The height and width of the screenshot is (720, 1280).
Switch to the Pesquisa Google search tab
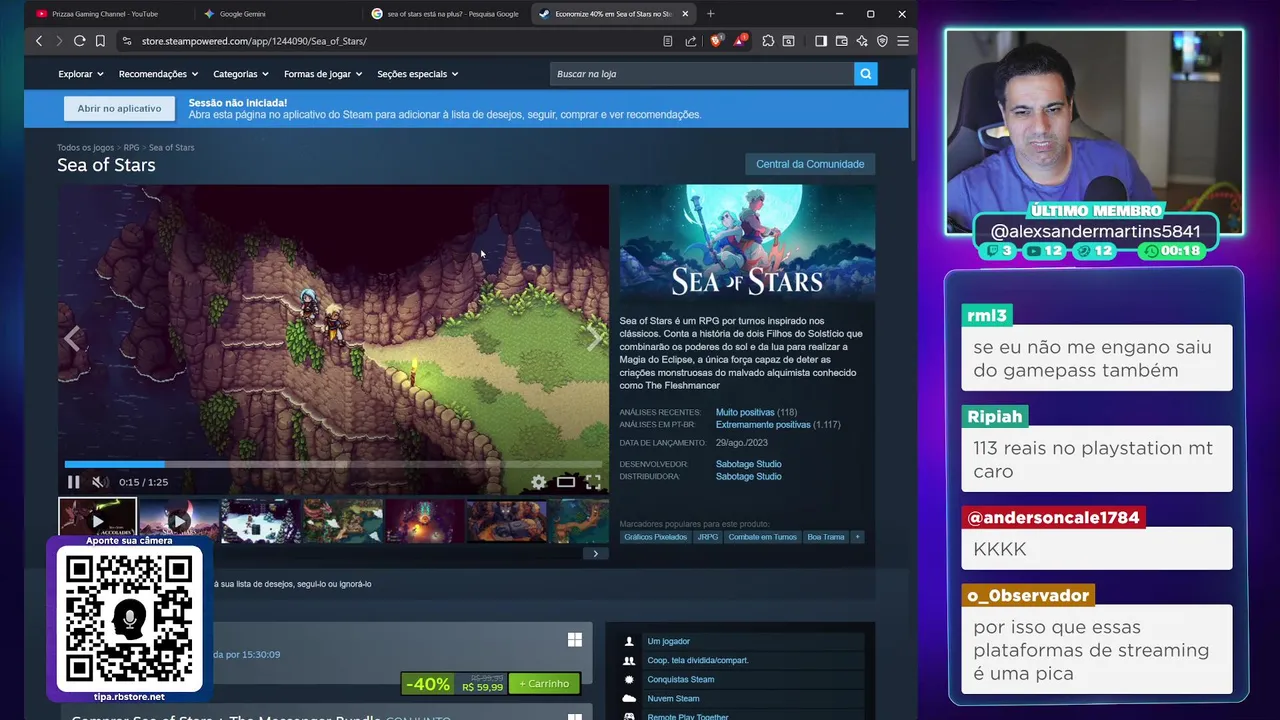coord(446,14)
